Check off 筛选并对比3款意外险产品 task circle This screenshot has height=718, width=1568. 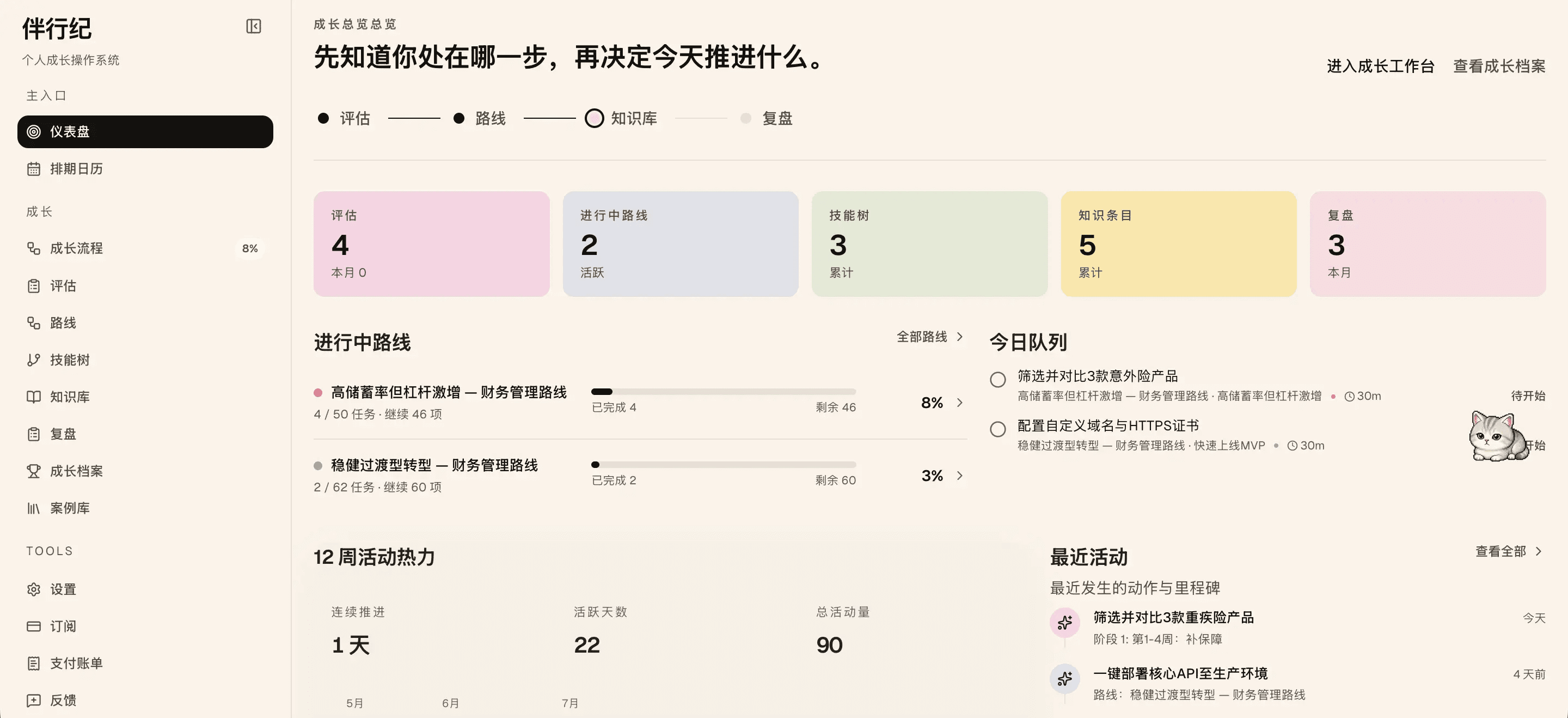pyautogui.click(x=997, y=380)
